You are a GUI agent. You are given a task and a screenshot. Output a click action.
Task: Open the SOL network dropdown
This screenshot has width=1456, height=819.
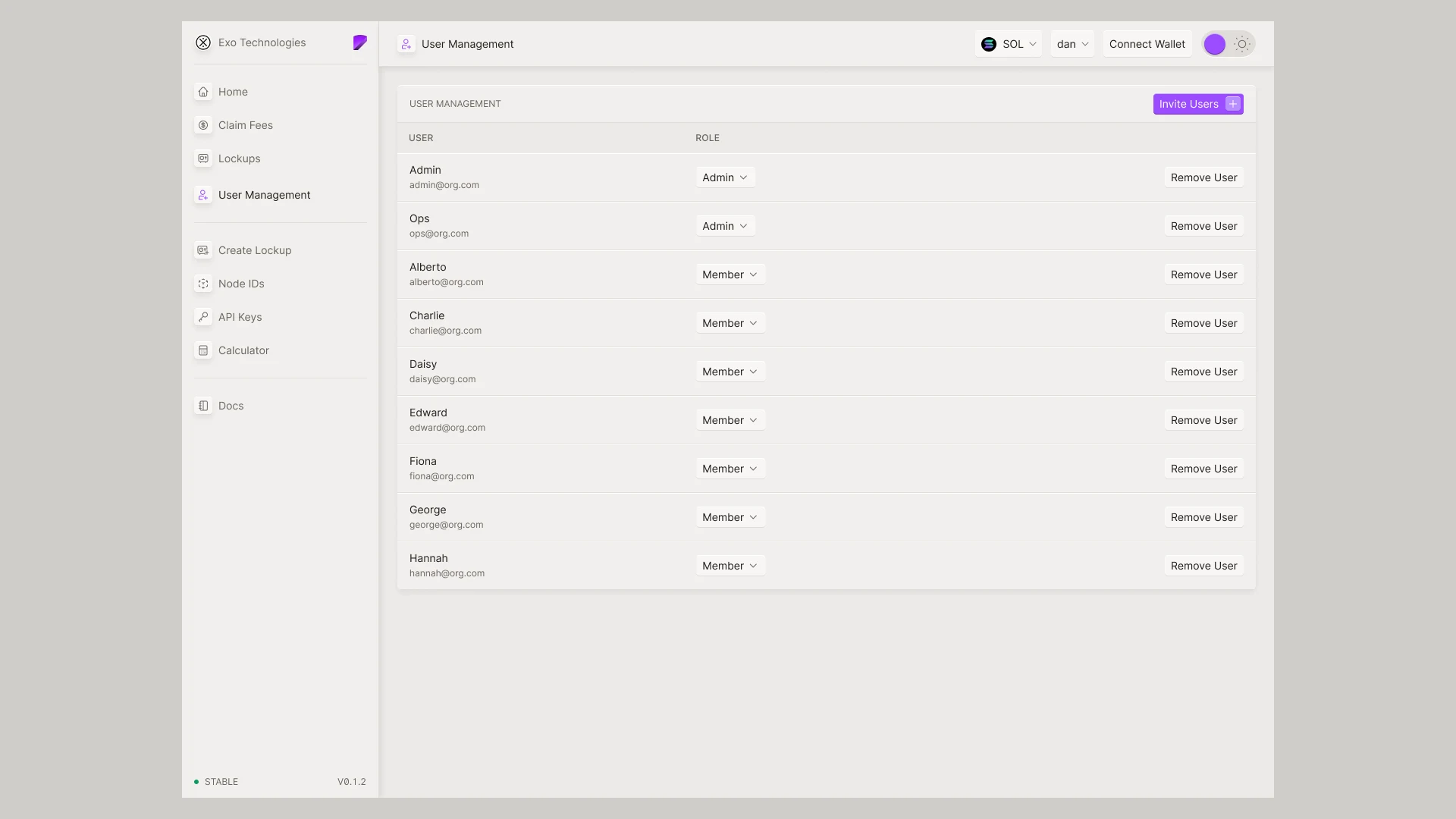(1009, 44)
